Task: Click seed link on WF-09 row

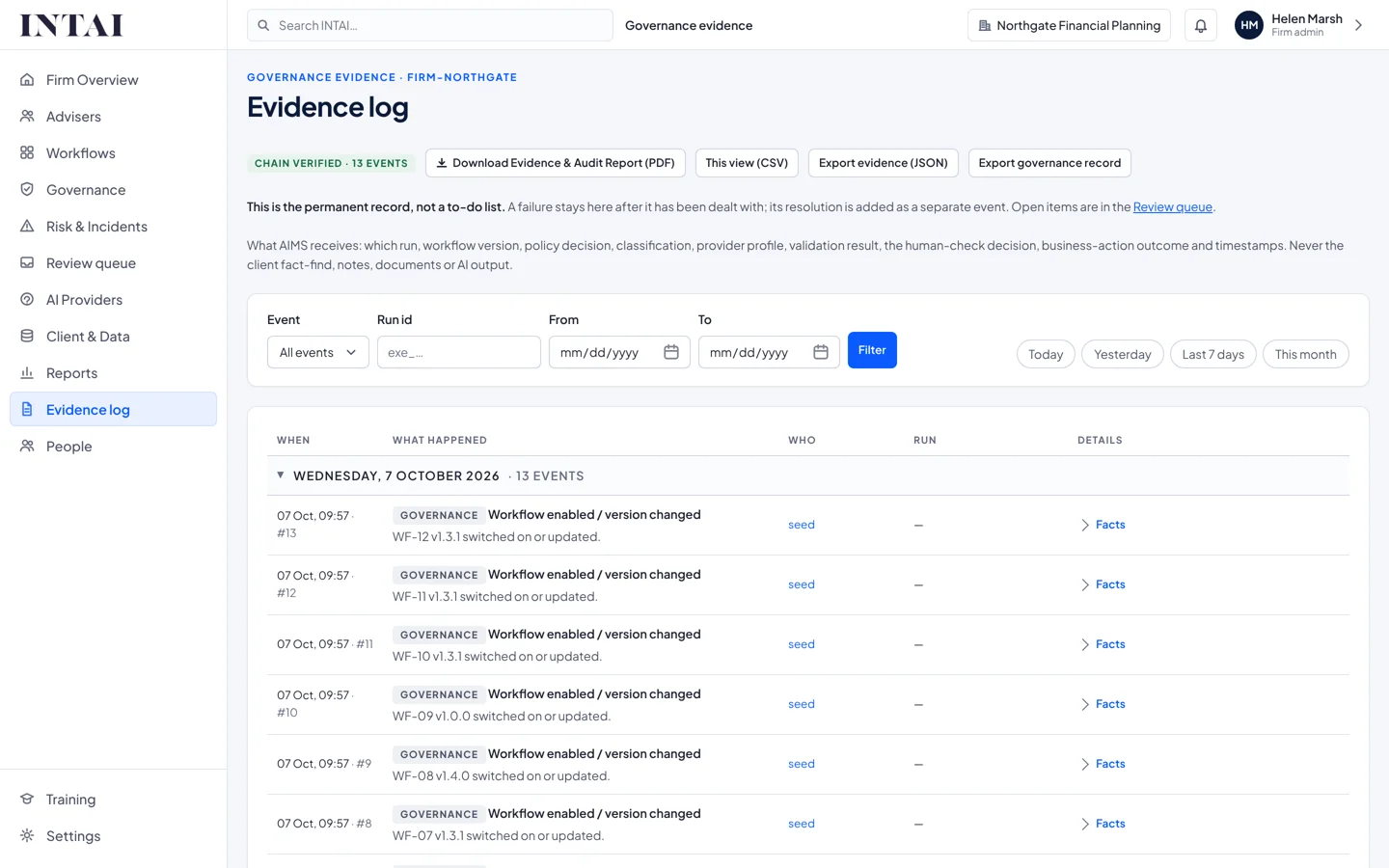Action: pos(802,704)
